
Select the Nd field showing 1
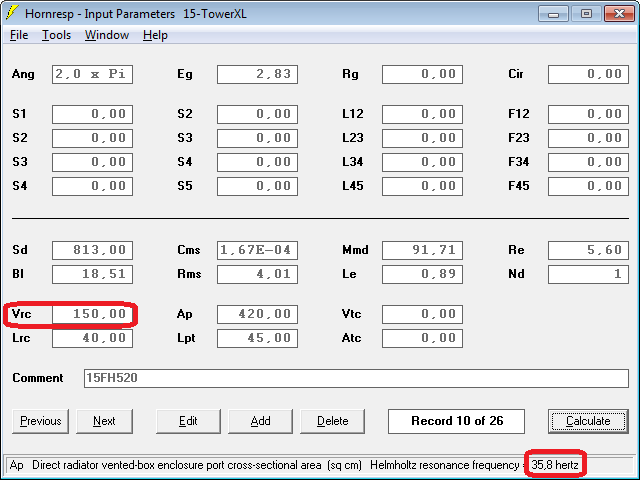588,274
